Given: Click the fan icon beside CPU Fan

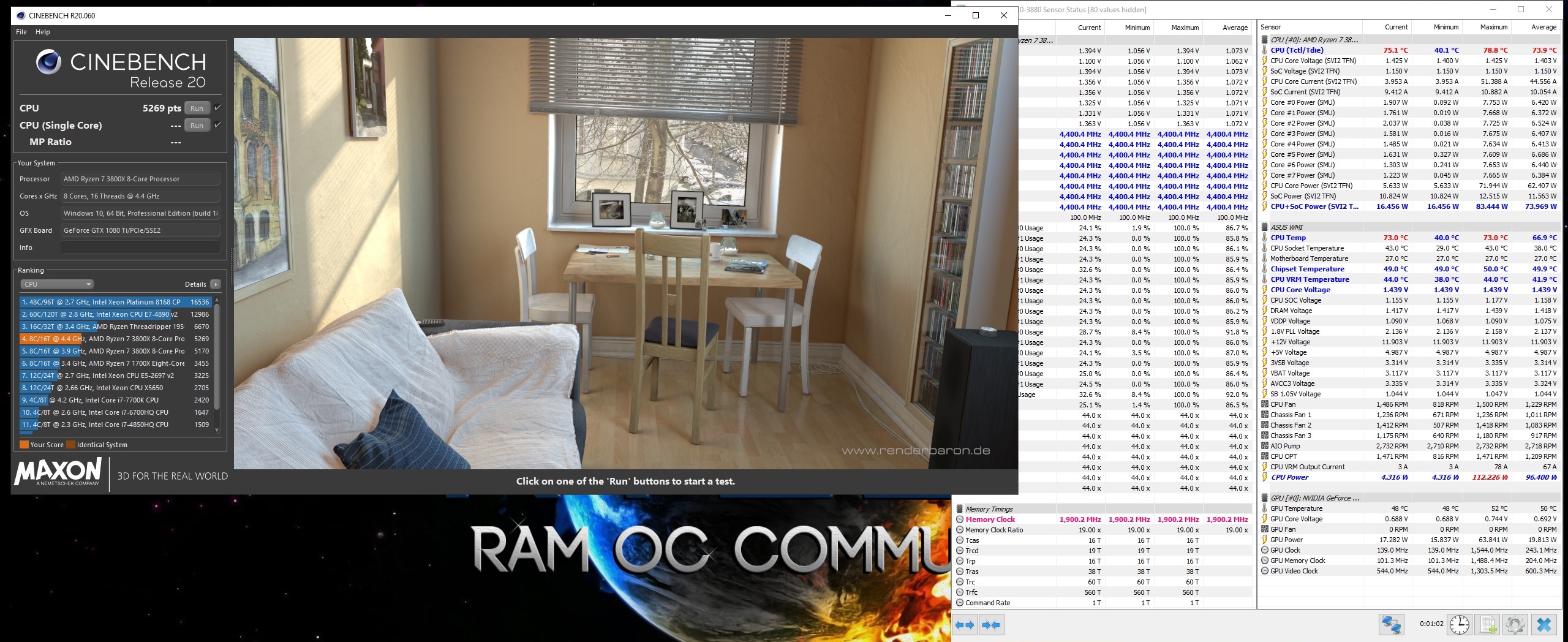Looking at the screenshot, I should [1265, 404].
